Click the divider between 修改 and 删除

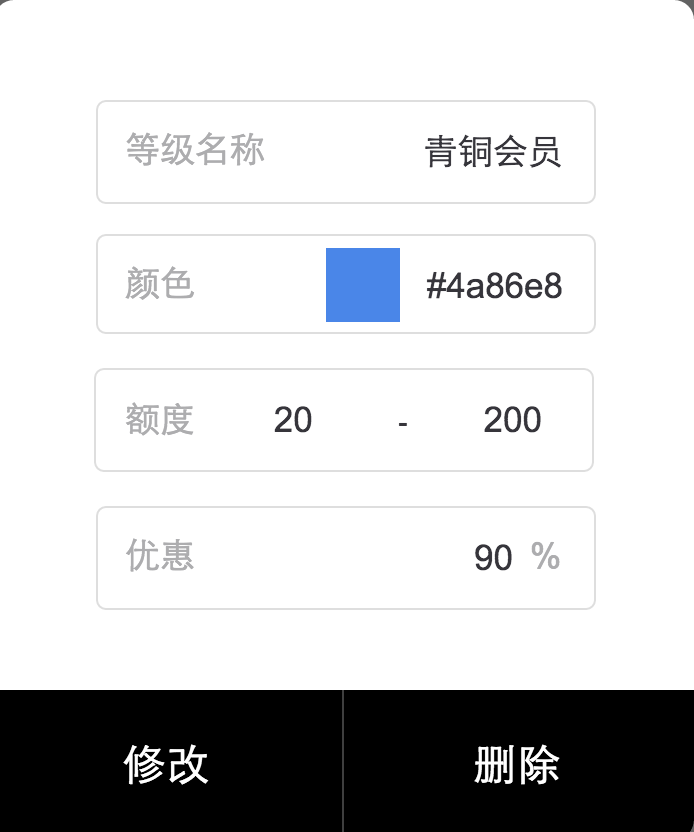click(343, 762)
